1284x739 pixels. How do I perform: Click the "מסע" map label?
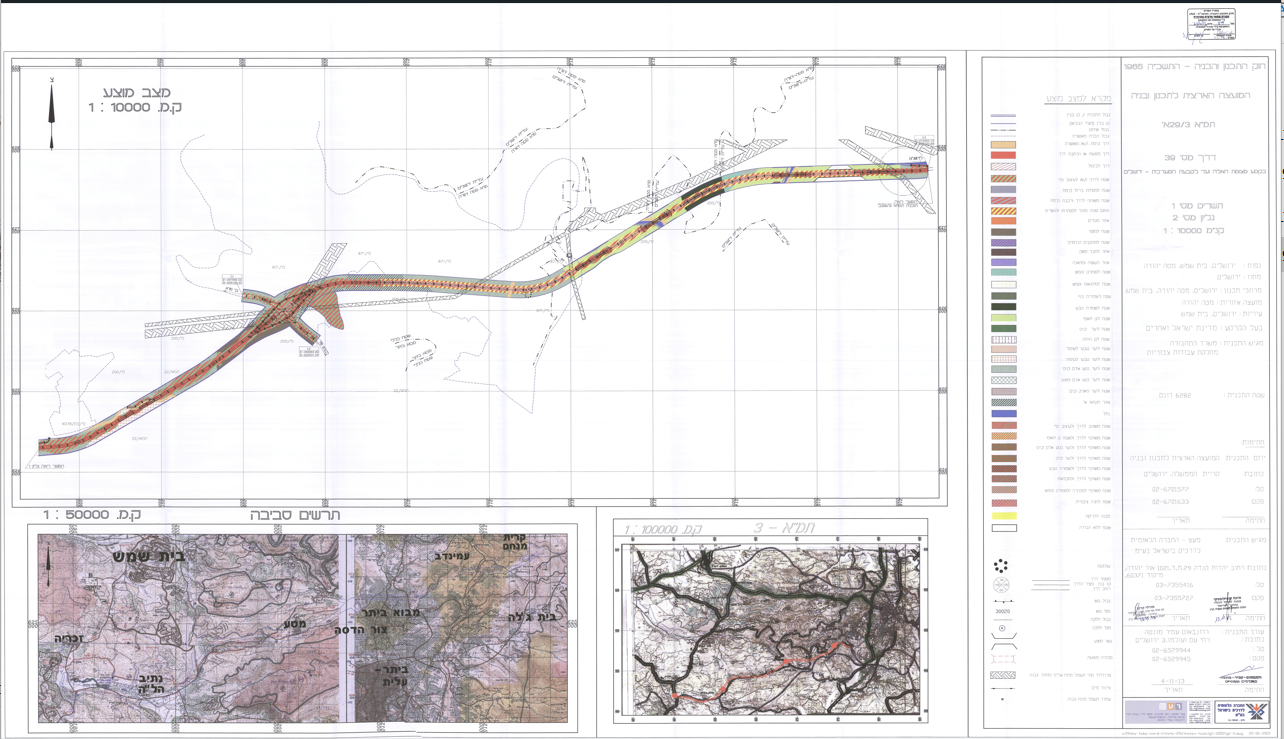click(x=295, y=624)
